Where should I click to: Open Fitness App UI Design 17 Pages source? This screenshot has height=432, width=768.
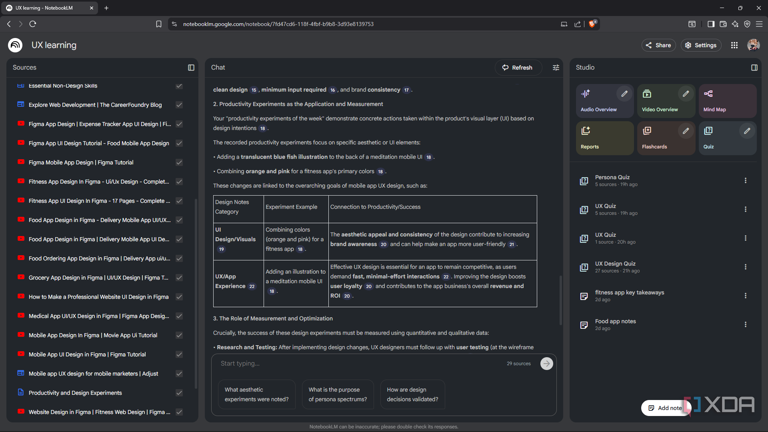click(x=99, y=201)
